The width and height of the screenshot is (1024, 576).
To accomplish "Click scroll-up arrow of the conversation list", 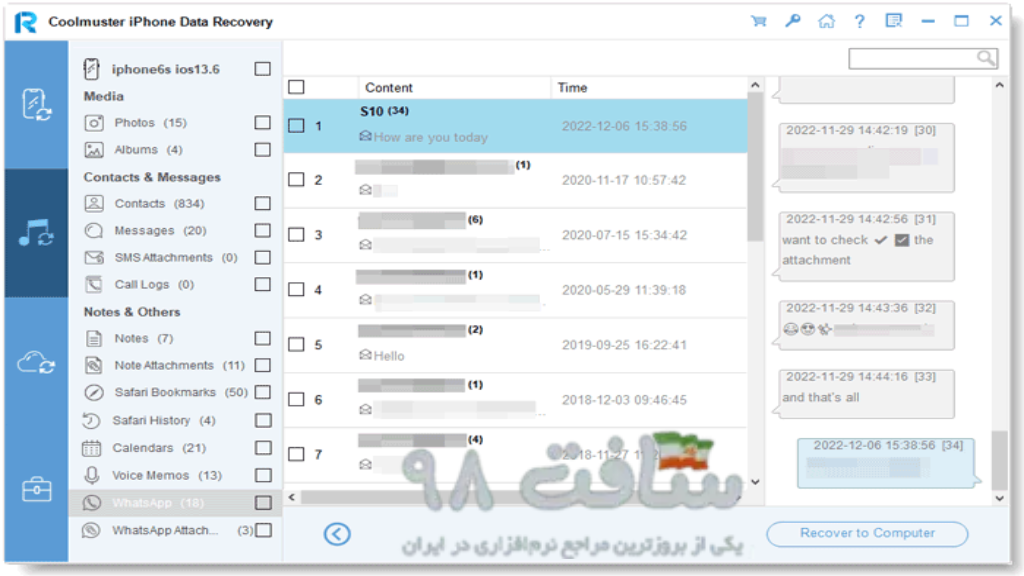I will pyautogui.click(x=755, y=85).
